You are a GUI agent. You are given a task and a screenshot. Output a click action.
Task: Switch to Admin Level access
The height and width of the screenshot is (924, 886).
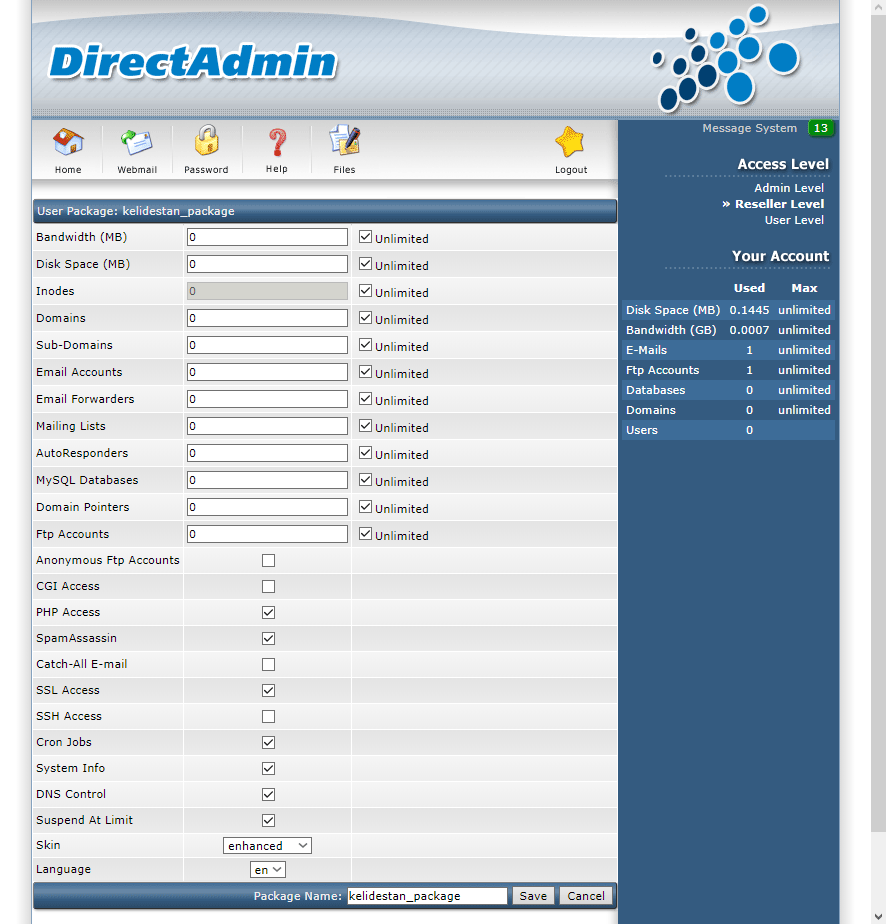click(789, 188)
